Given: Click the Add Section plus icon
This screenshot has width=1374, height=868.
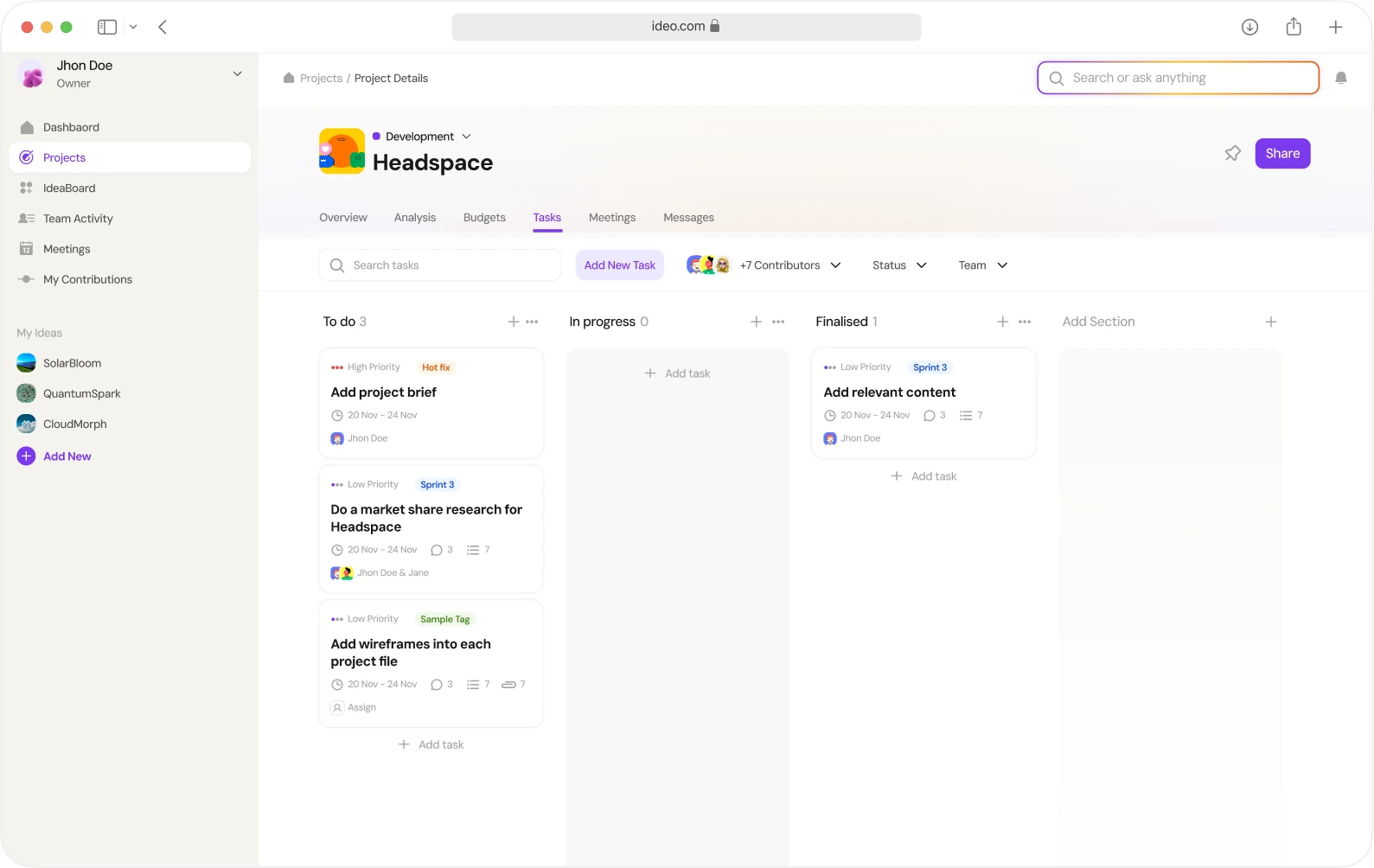Looking at the screenshot, I should (x=1271, y=322).
